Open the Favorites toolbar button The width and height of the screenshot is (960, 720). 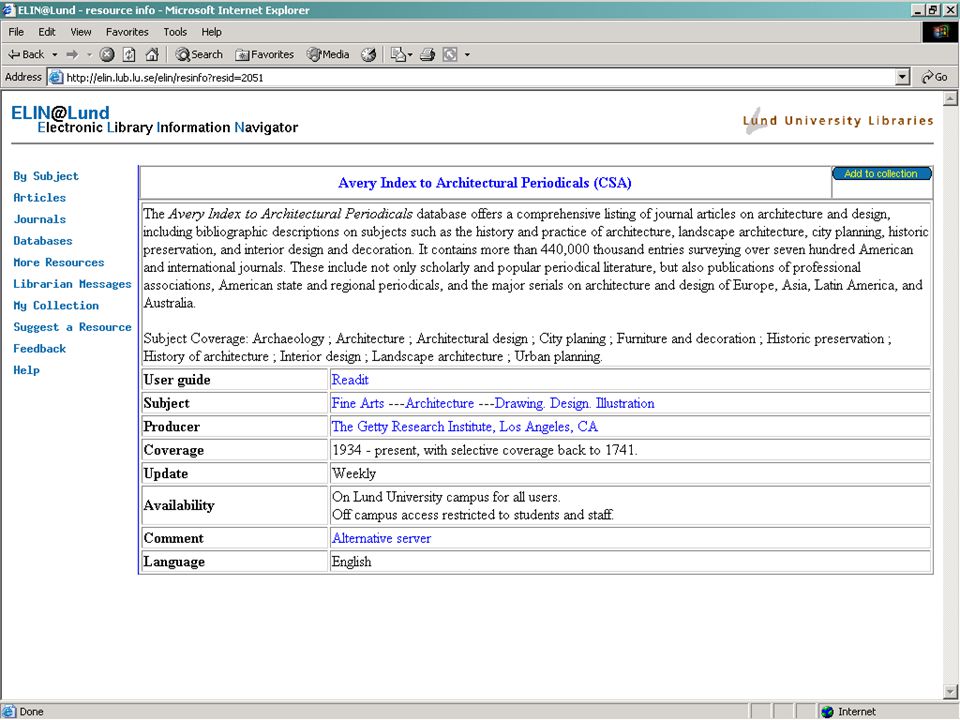pyautogui.click(x=264, y=54)
